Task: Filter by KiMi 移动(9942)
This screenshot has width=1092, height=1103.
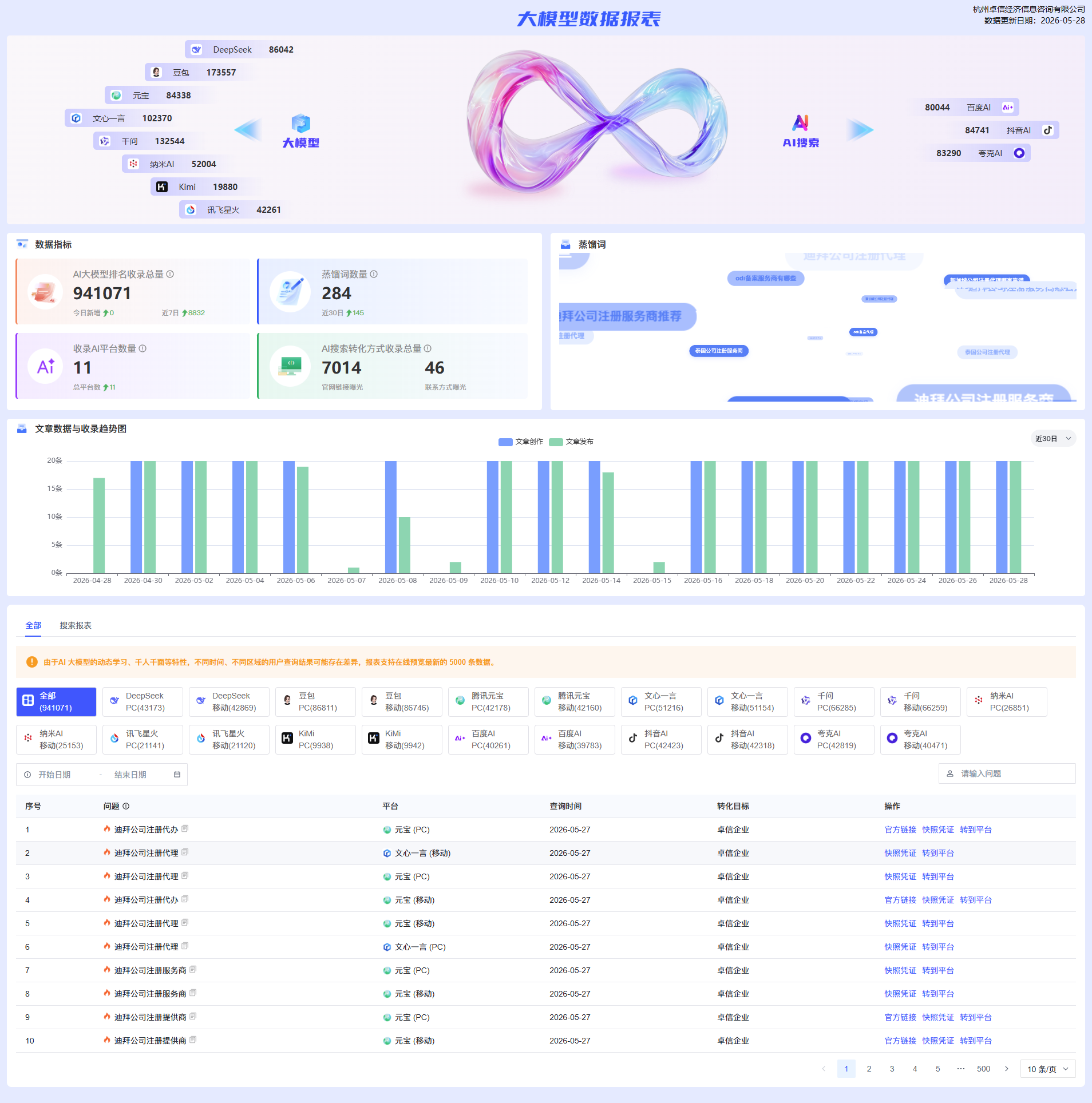Action: tap(402, 740)
